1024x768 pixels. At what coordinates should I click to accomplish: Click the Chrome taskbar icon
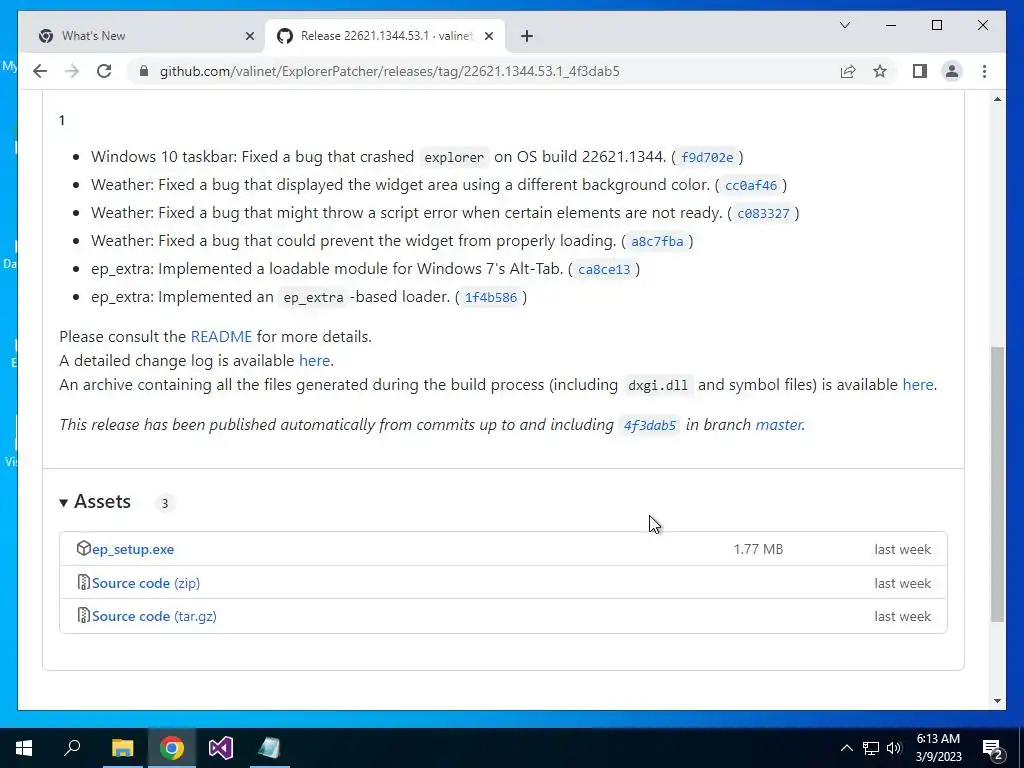point(172,748)
